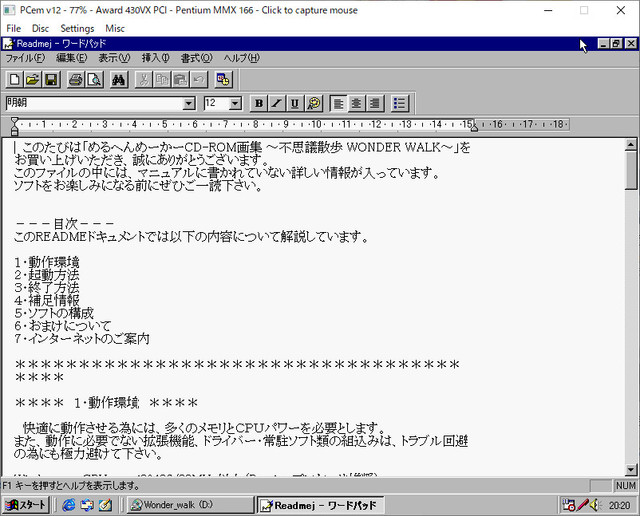Click the left indent marker on the ruler

[x=15, y=130]
